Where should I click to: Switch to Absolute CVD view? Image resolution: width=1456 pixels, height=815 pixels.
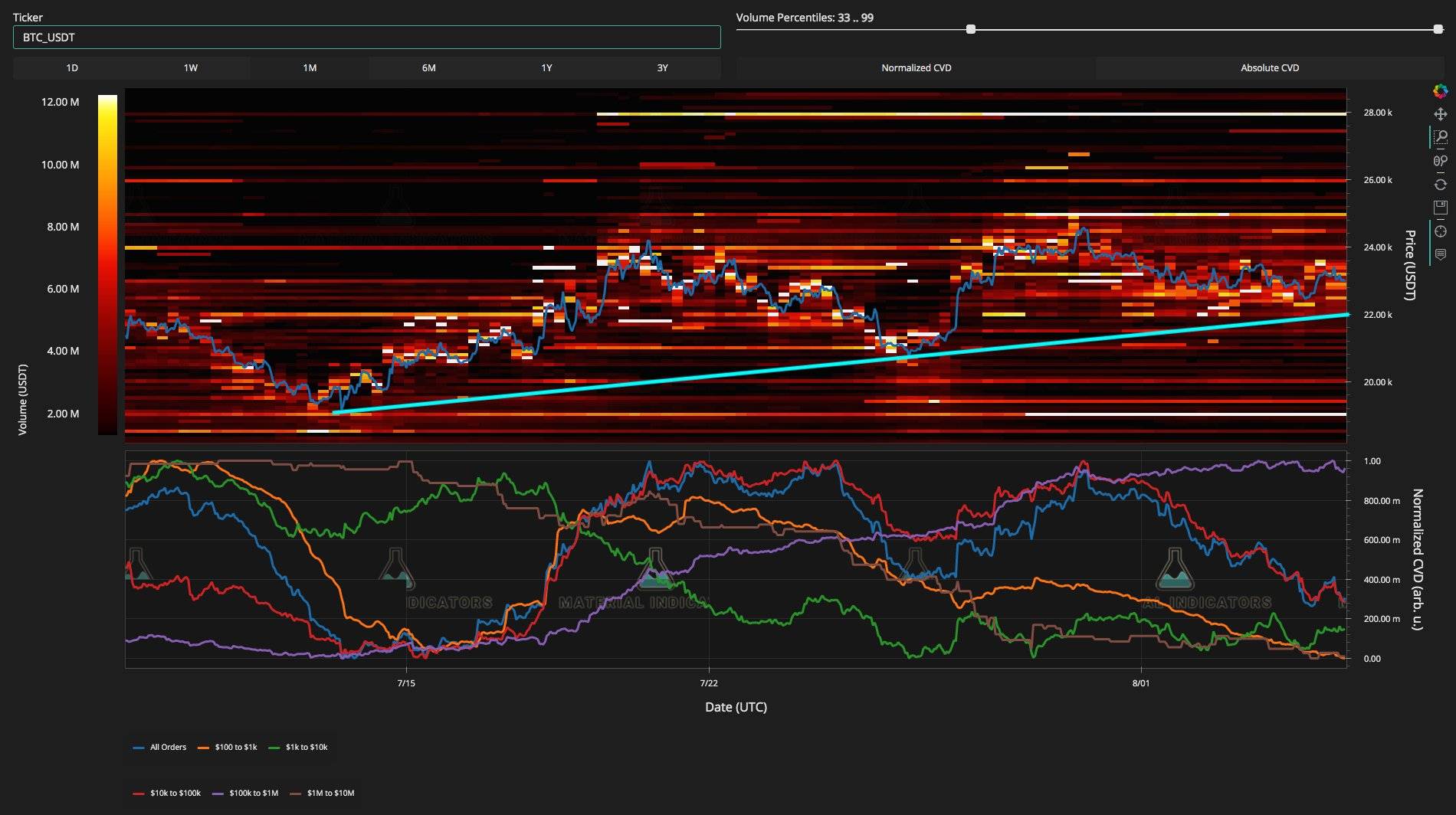[1269, 68]
